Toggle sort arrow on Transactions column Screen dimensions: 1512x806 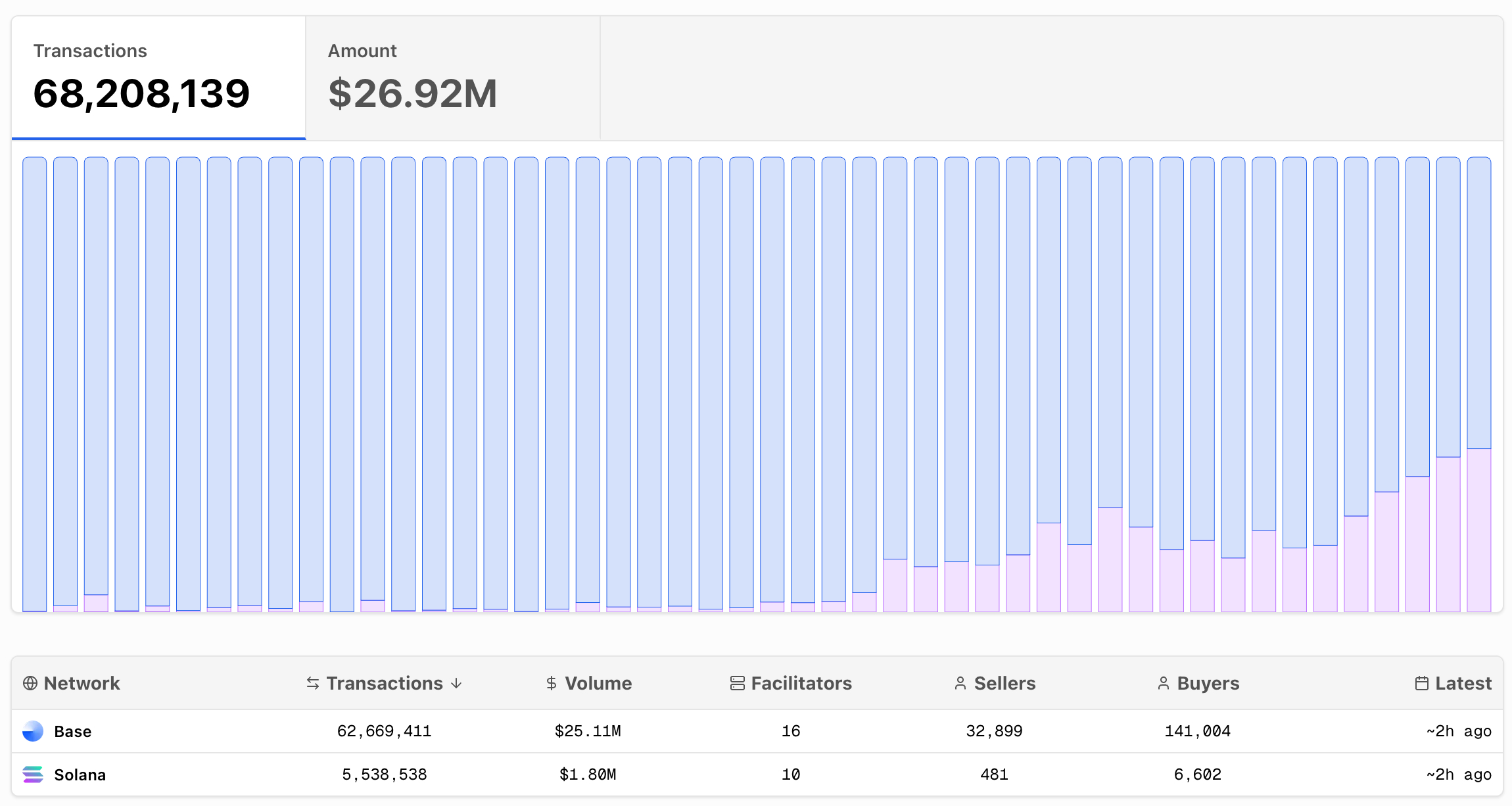pos(456,683)
